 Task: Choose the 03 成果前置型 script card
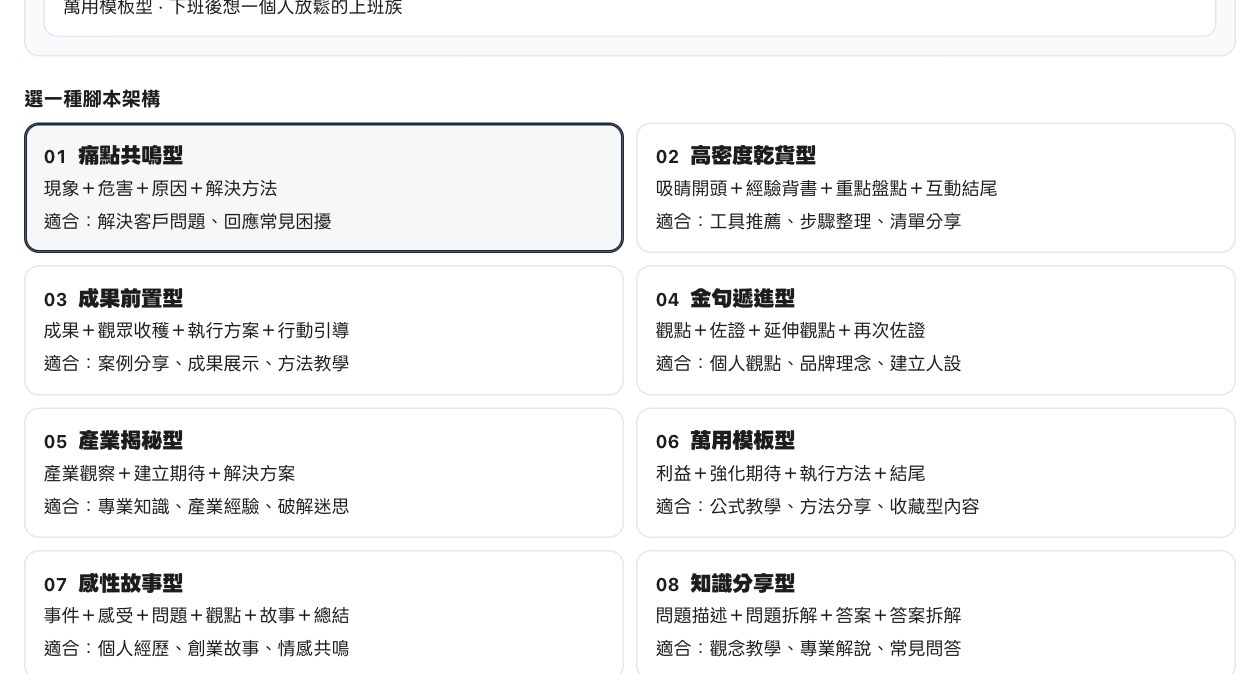coord(324,330)
